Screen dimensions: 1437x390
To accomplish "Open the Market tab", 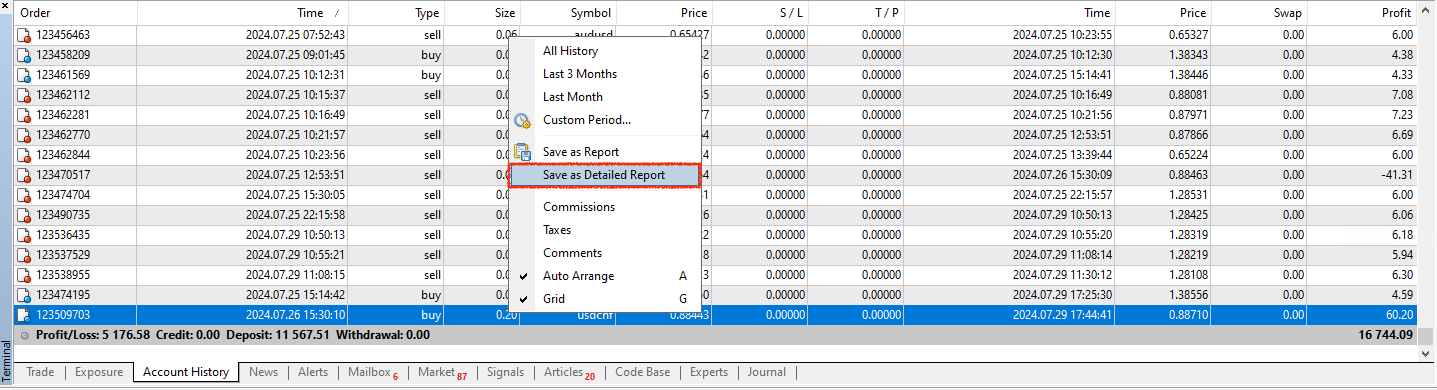I will [x=442, y=372].
